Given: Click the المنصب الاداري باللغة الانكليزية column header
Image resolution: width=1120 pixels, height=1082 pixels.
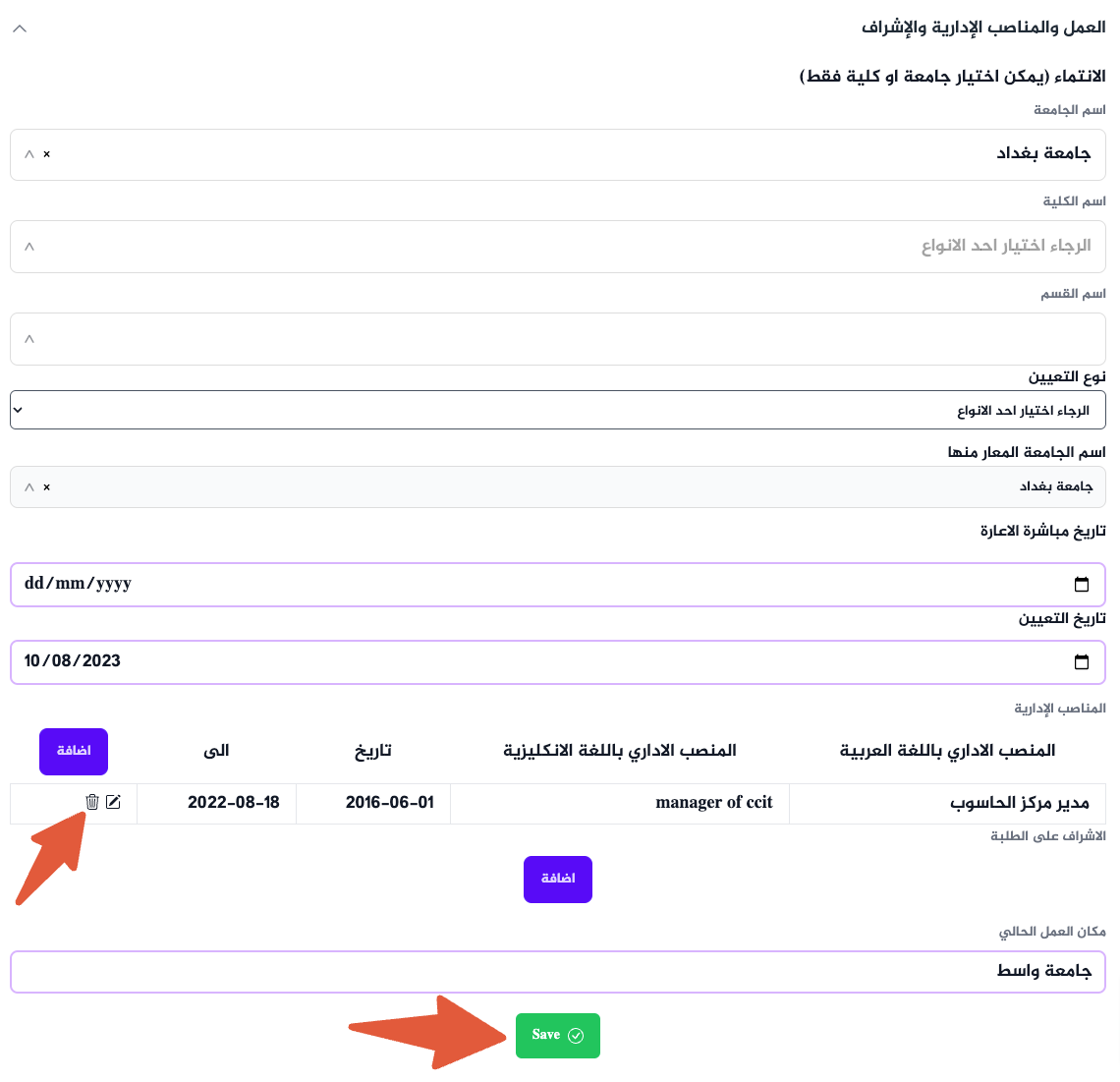Looking at the screenshot, I should click(x=620, y=751).
